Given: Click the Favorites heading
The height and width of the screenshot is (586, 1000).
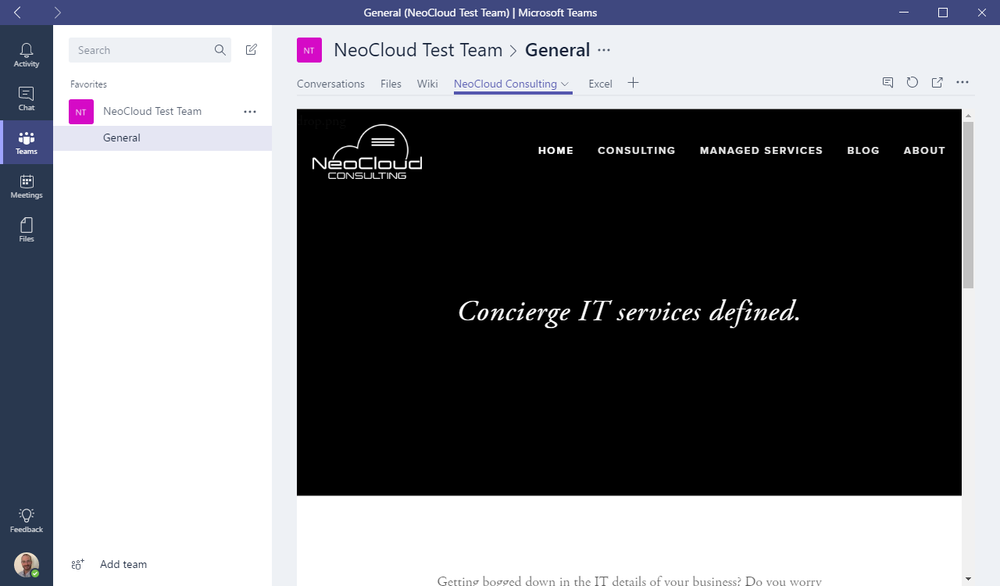Looking at the screenshot, I should [x=89, y=84].
